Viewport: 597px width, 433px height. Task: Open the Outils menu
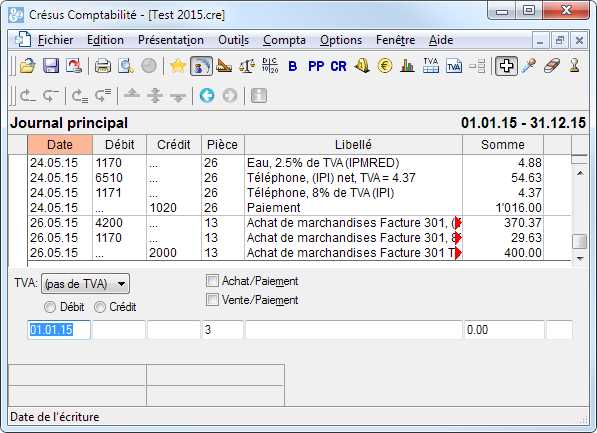[233, 40]
